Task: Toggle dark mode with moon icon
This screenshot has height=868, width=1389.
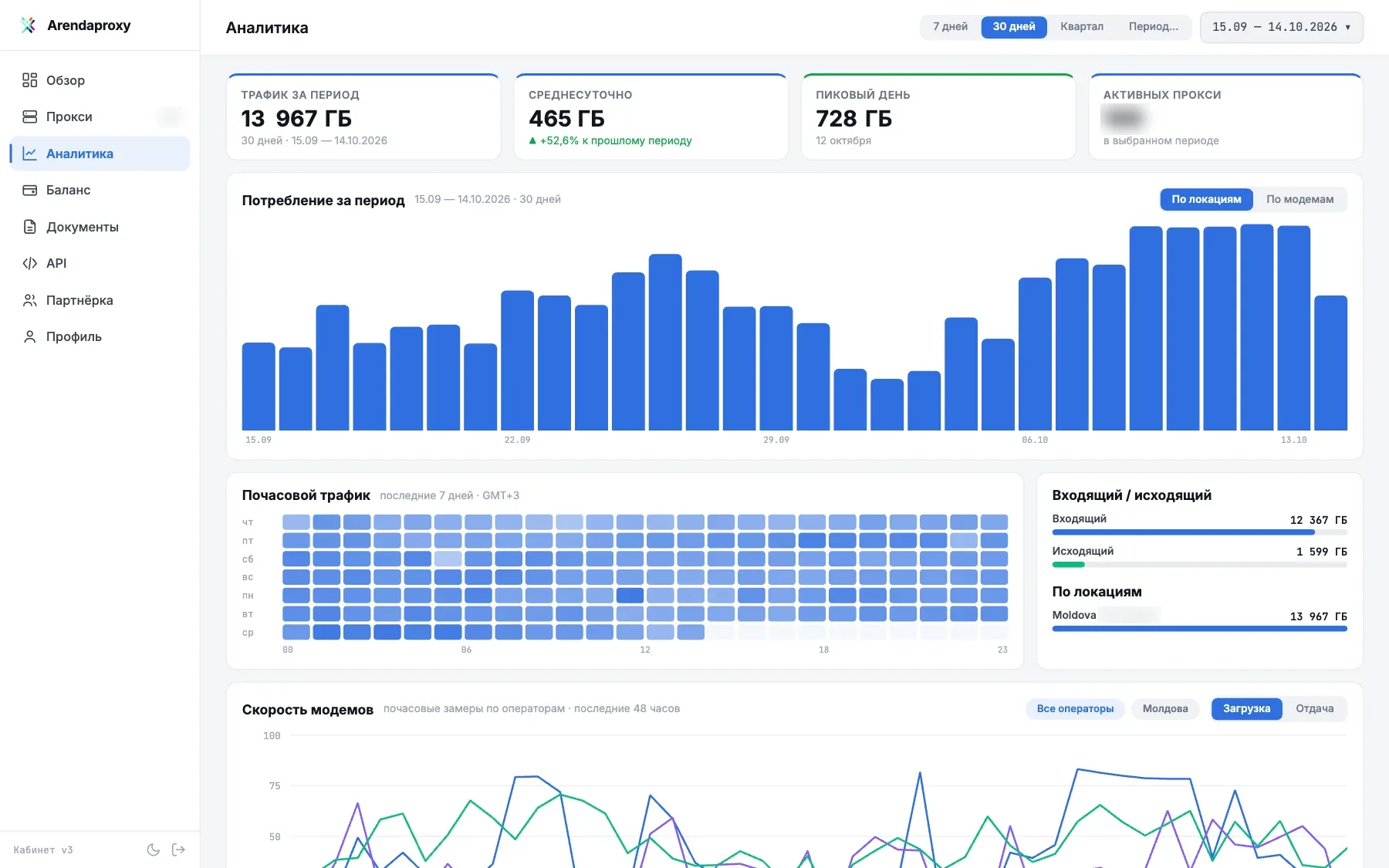Action: 154,849
